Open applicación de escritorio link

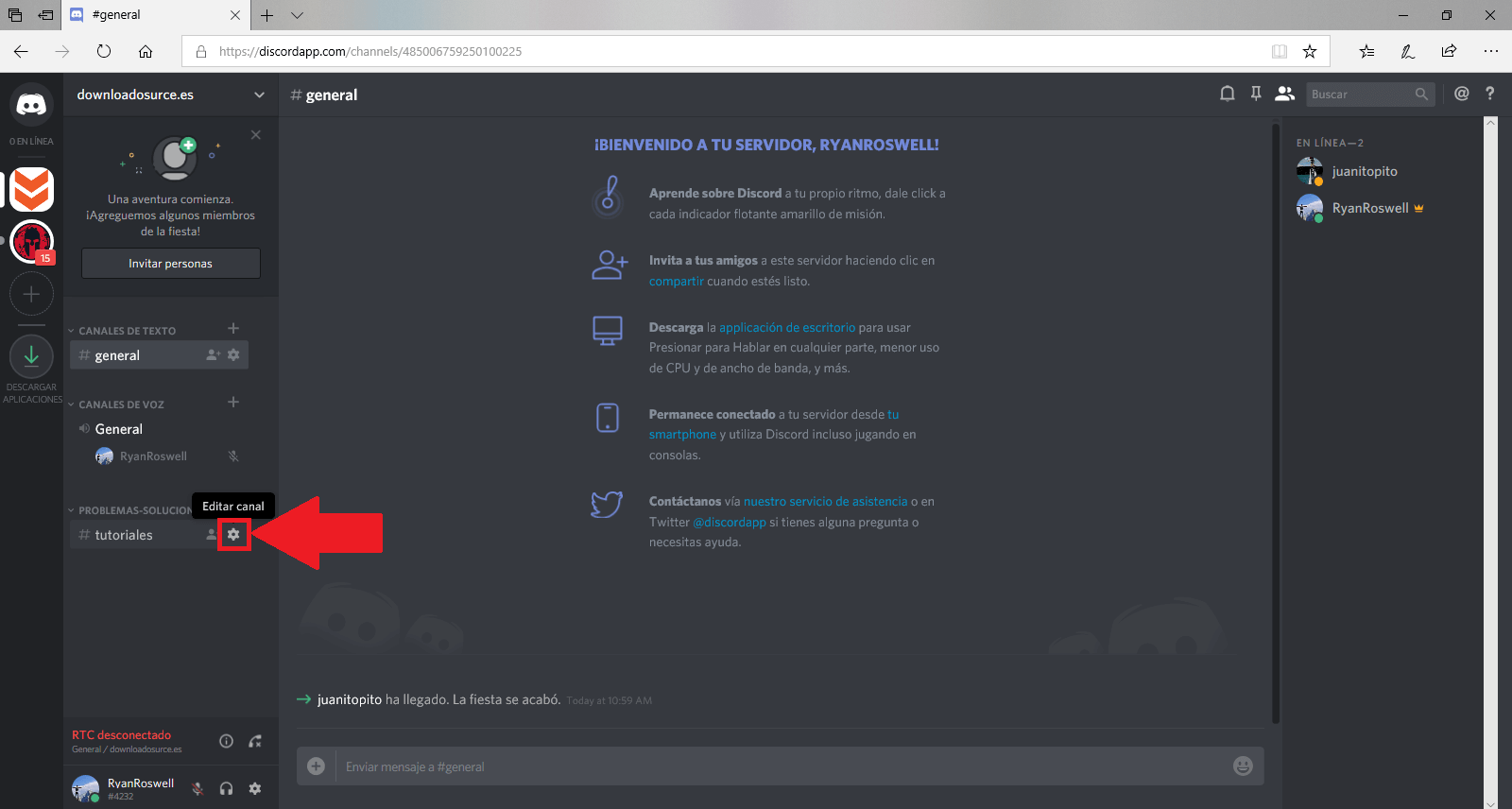[787, 327]
